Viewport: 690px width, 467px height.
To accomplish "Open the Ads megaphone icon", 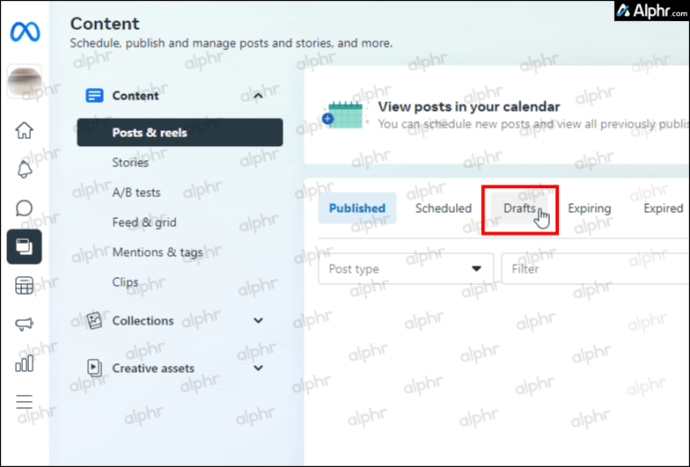I will point(24,324).
